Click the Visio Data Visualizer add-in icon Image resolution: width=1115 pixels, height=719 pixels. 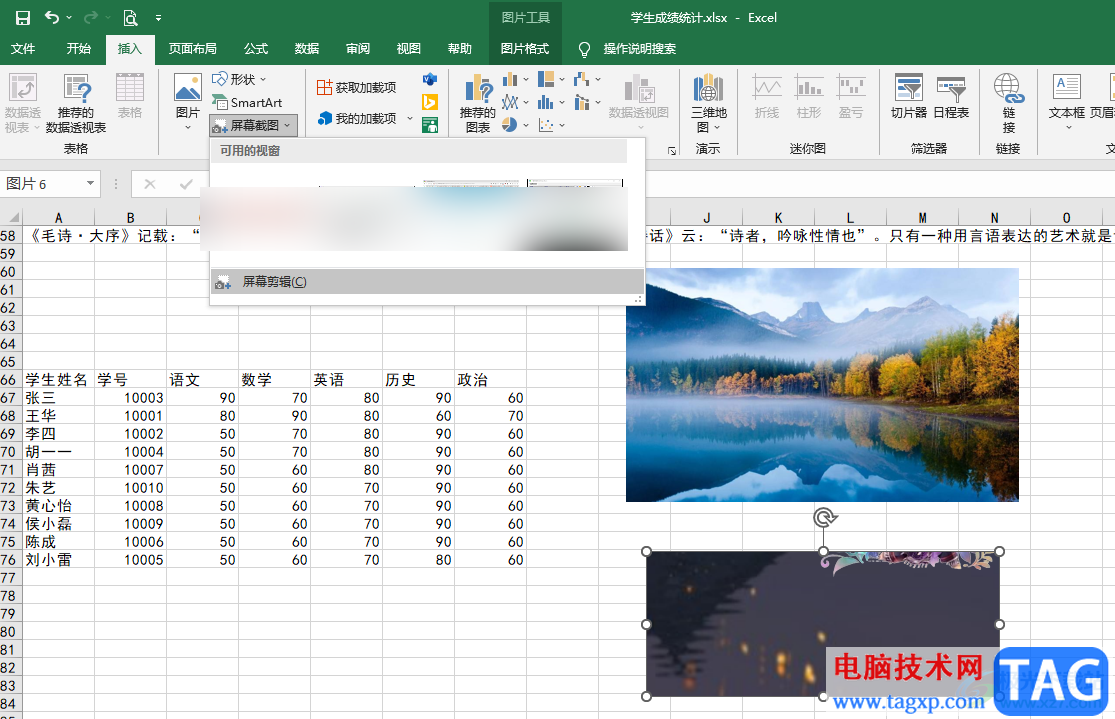[430, 79]
